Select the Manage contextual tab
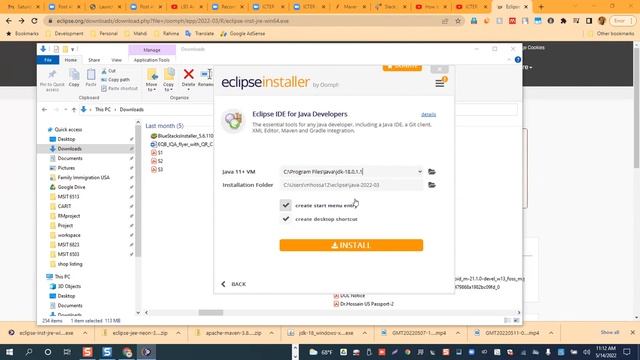Screen dimensions: 640x360 click(152, 50)
